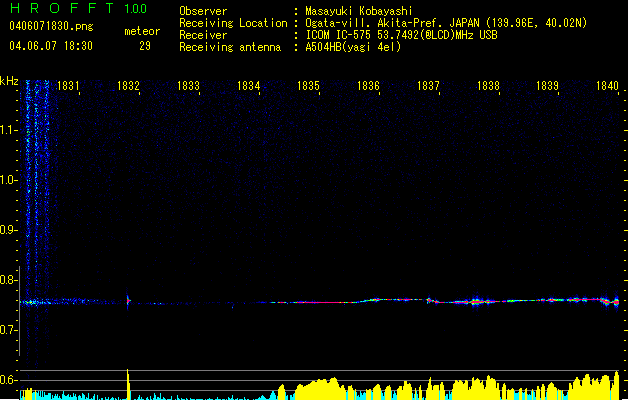Click the HROFFT program title
629x400 pixels.
62,8
